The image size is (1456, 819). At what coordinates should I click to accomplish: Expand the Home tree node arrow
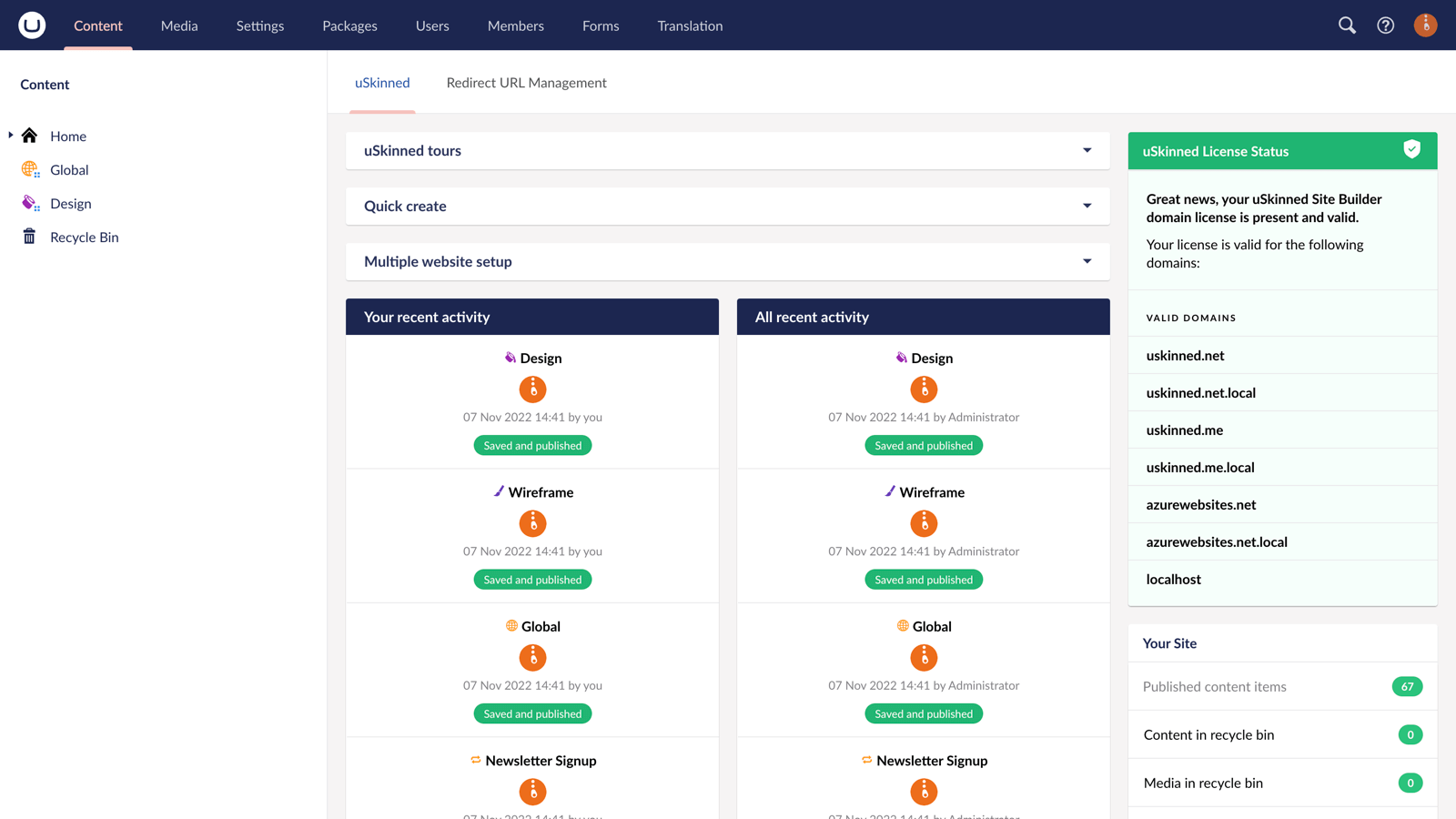click(x=11, y=136)
